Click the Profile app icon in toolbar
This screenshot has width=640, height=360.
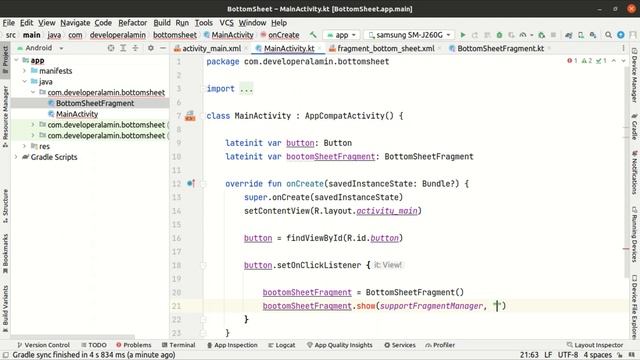pyautogui.click(x=523, y=35)
